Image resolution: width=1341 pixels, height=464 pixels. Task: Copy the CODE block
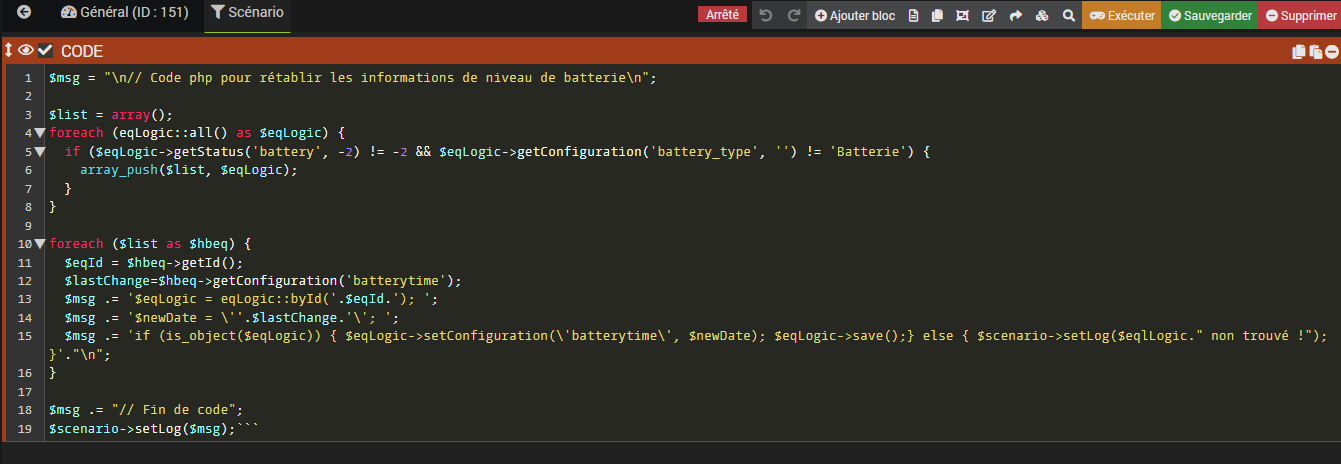coord(1299,51)
